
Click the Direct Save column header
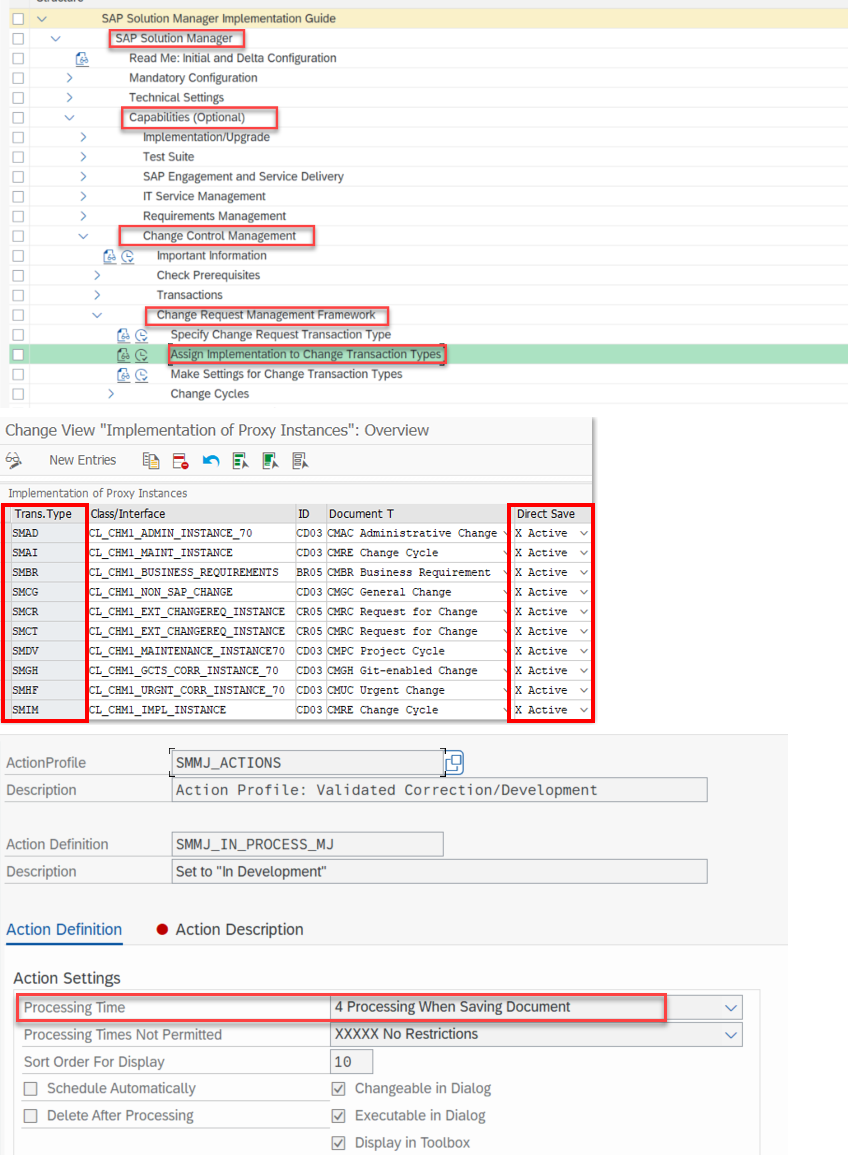coord(552,514)
